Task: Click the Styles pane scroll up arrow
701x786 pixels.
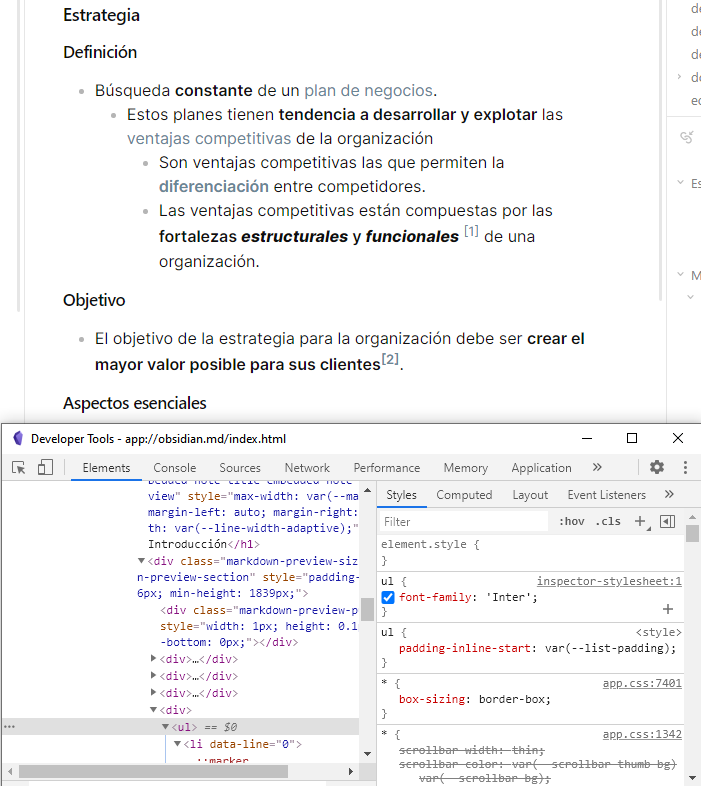Action: tap(692, 517)
